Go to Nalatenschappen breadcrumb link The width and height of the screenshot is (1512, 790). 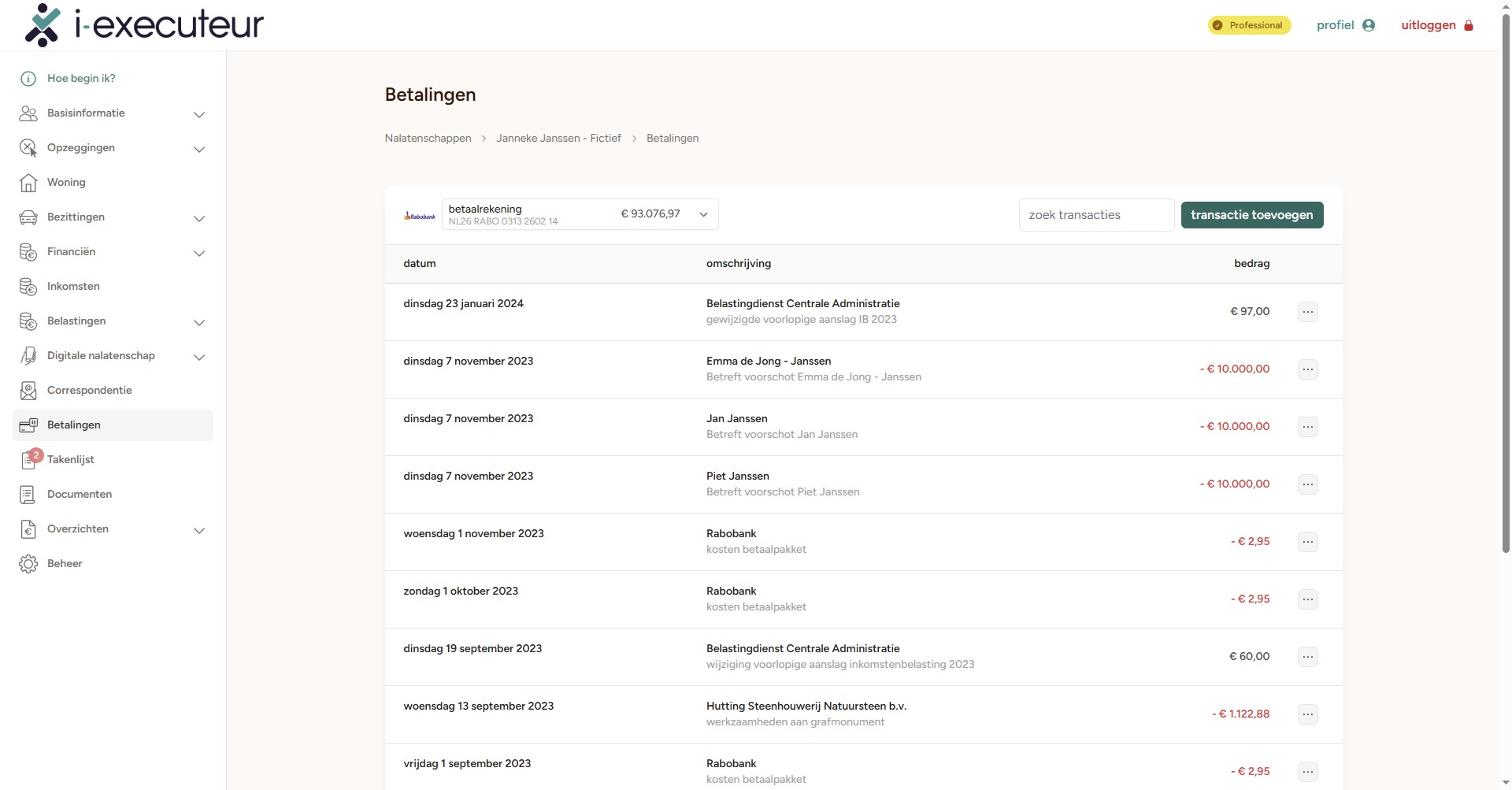428,139
